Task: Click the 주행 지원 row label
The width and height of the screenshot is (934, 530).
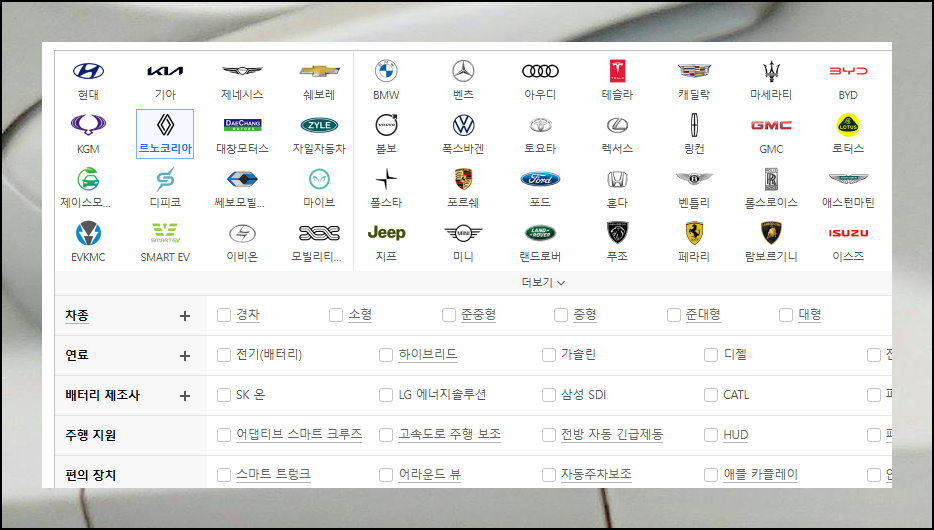Action: 91,435
